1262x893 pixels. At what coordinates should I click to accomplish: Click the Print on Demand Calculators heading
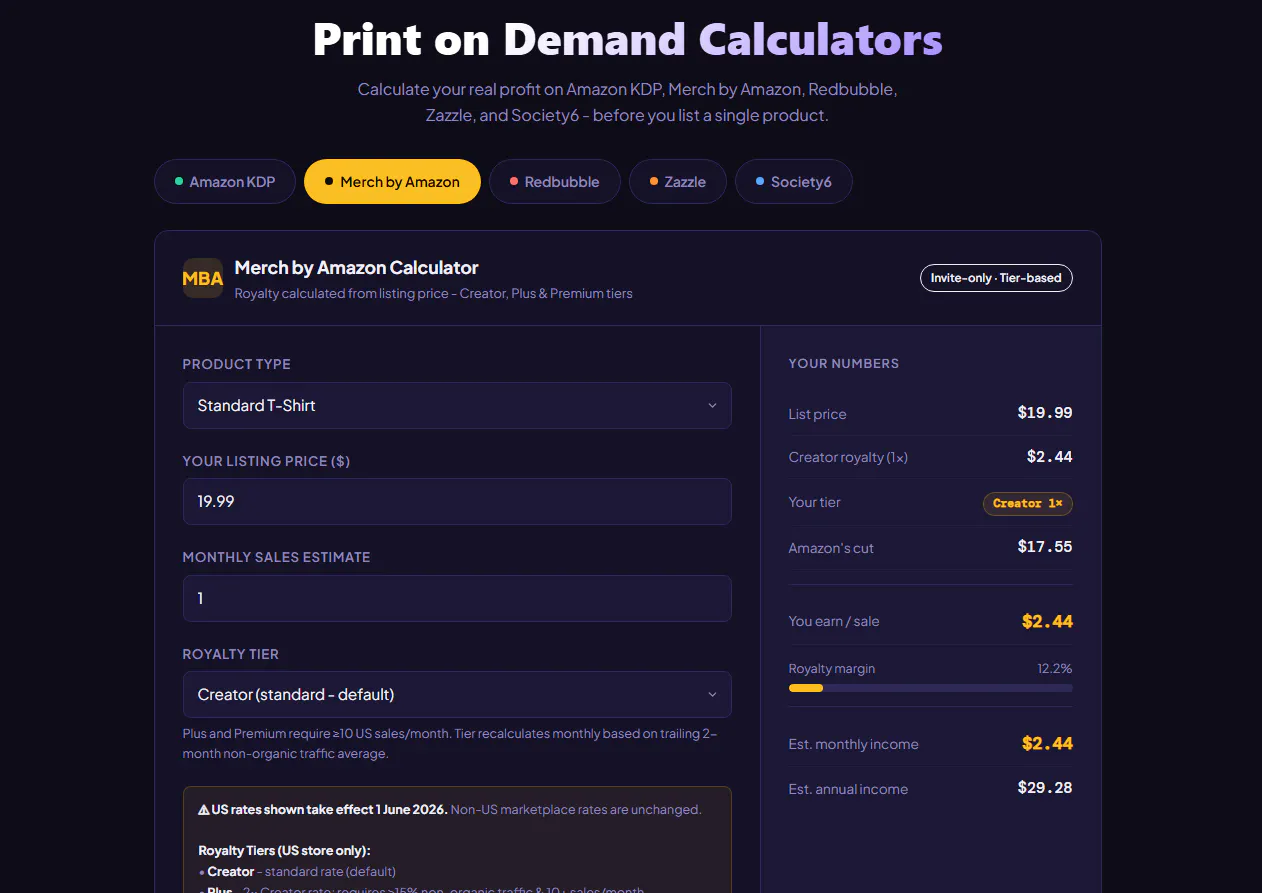pos(628,40)
